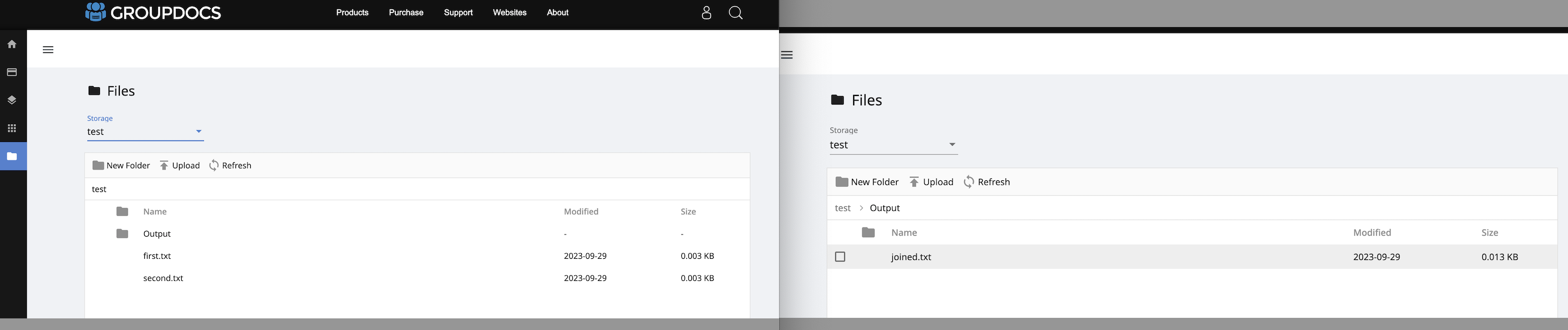Select the highlighted files folder sidebar icon

(x=13, y=156)
